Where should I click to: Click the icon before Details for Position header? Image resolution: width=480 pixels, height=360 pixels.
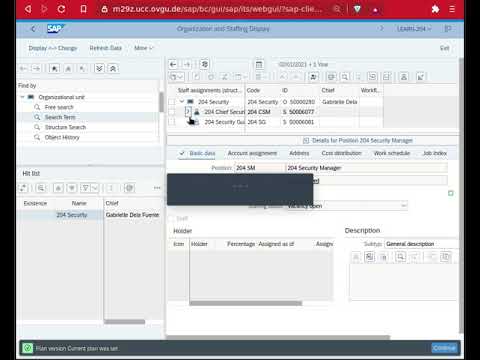point(306,141)
